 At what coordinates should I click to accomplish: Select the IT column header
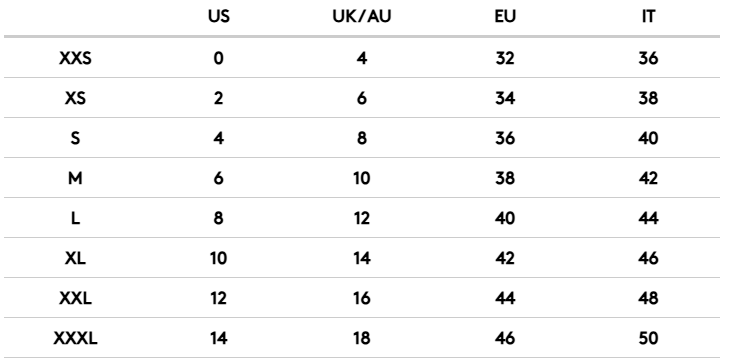[x=648, y=17]
